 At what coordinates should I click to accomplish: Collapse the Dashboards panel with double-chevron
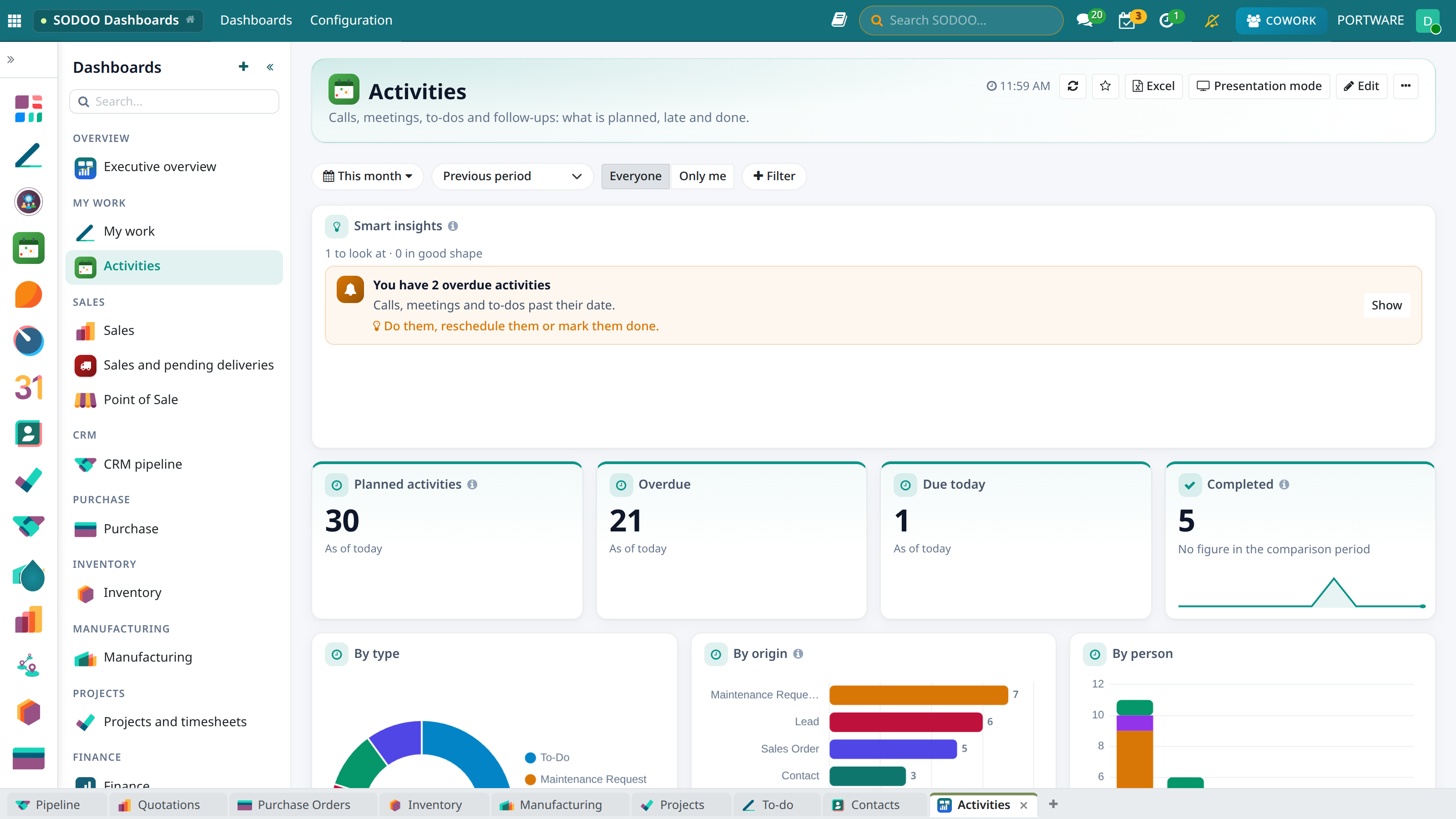pos(270,67)
